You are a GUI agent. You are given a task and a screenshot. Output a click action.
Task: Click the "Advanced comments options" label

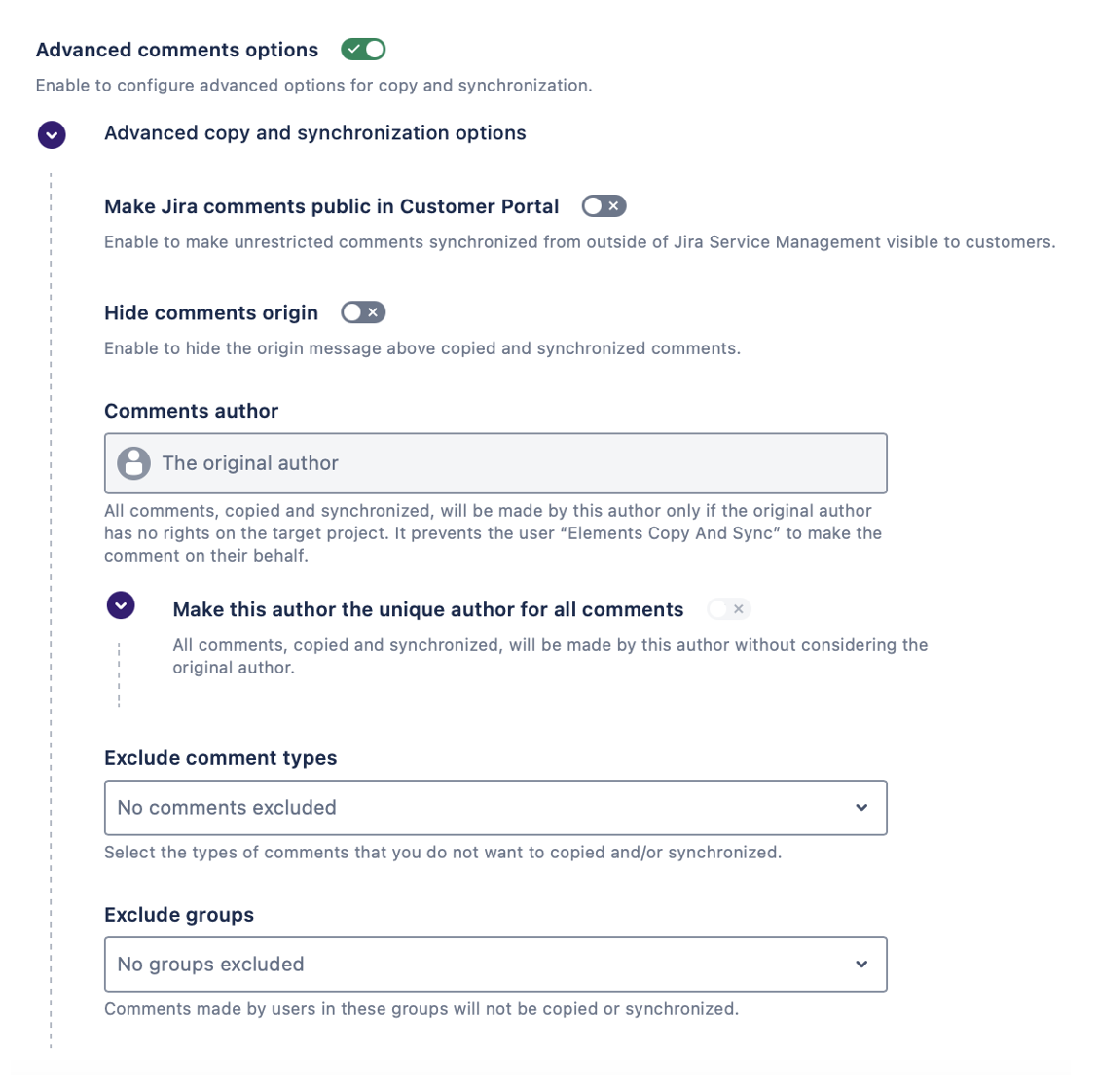(177, 50)
